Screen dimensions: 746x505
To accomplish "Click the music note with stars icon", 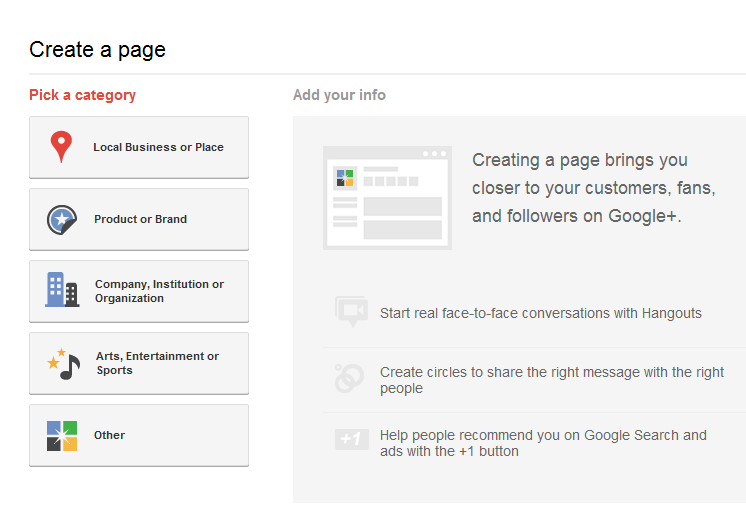I will pyautogui.click(x=64, y=364).
